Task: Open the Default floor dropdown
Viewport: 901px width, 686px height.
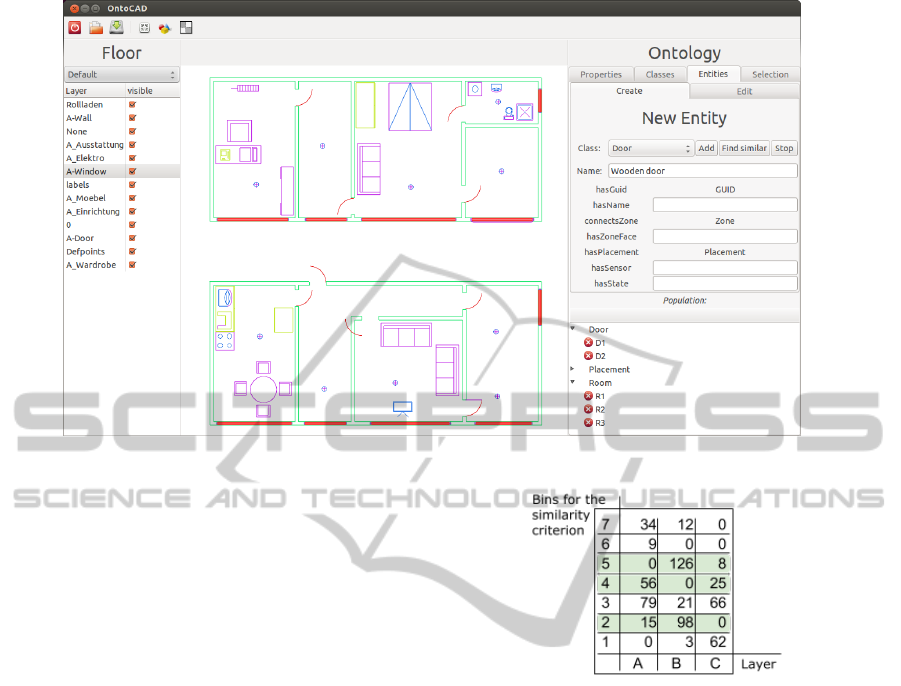Action: click(x=121, y=75)
